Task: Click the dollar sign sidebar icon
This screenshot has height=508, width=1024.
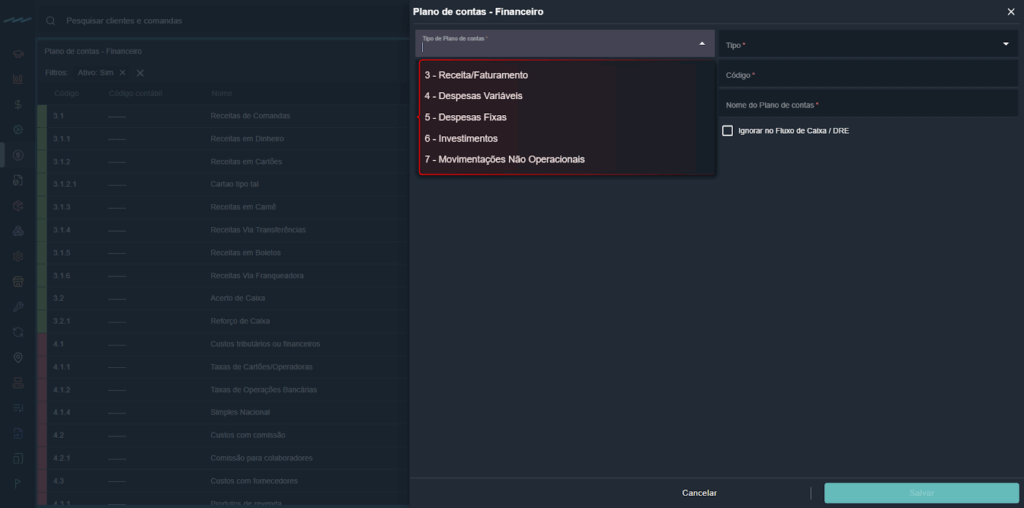Action: (17, 104)
